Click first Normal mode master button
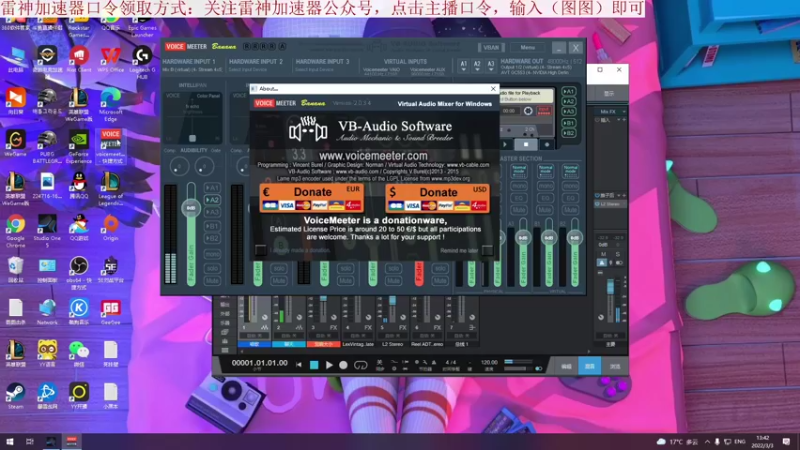The width and height of the screenshot is (800, 450). [x=519, y=170]
